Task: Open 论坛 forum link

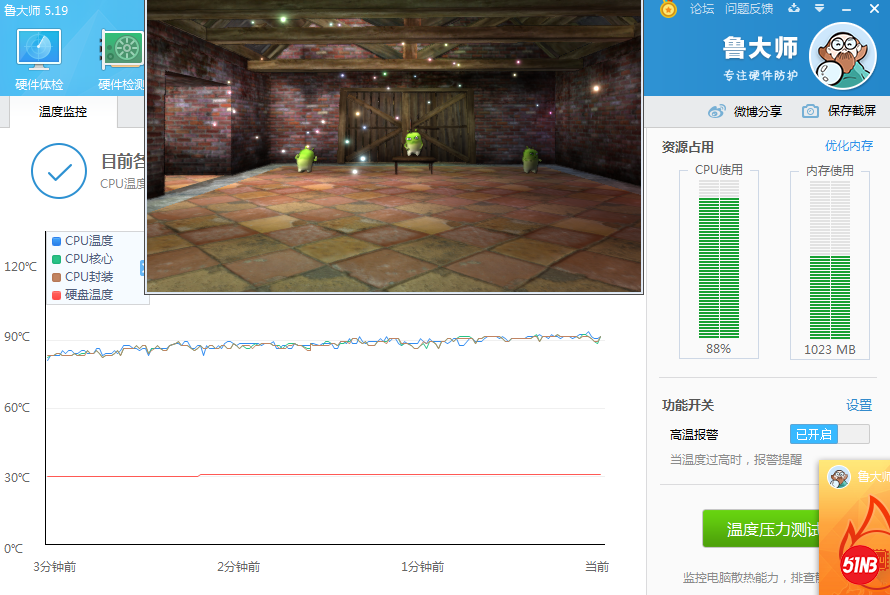Action: 702,9
